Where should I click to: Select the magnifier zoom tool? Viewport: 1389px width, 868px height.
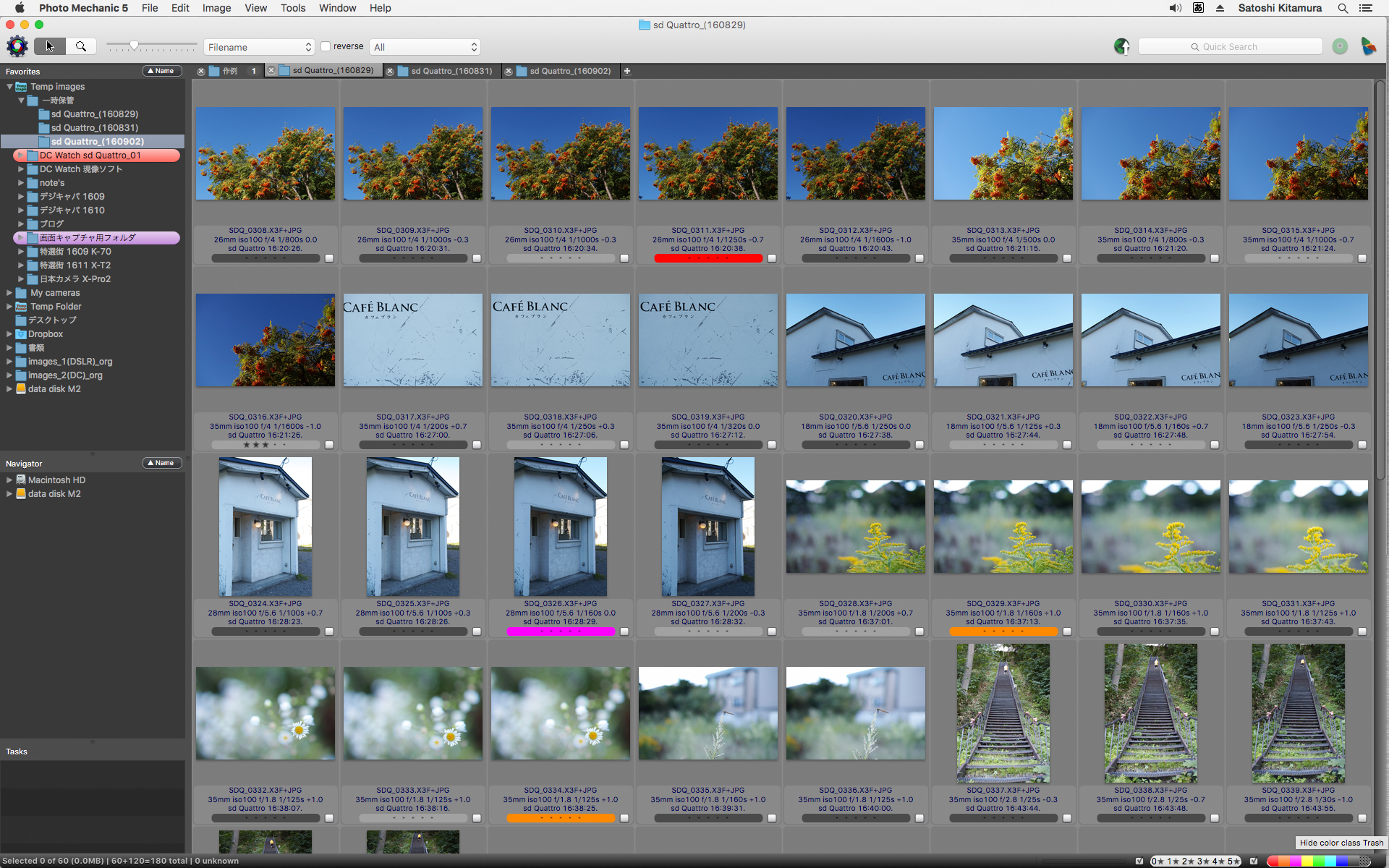(x=81, y=47)
